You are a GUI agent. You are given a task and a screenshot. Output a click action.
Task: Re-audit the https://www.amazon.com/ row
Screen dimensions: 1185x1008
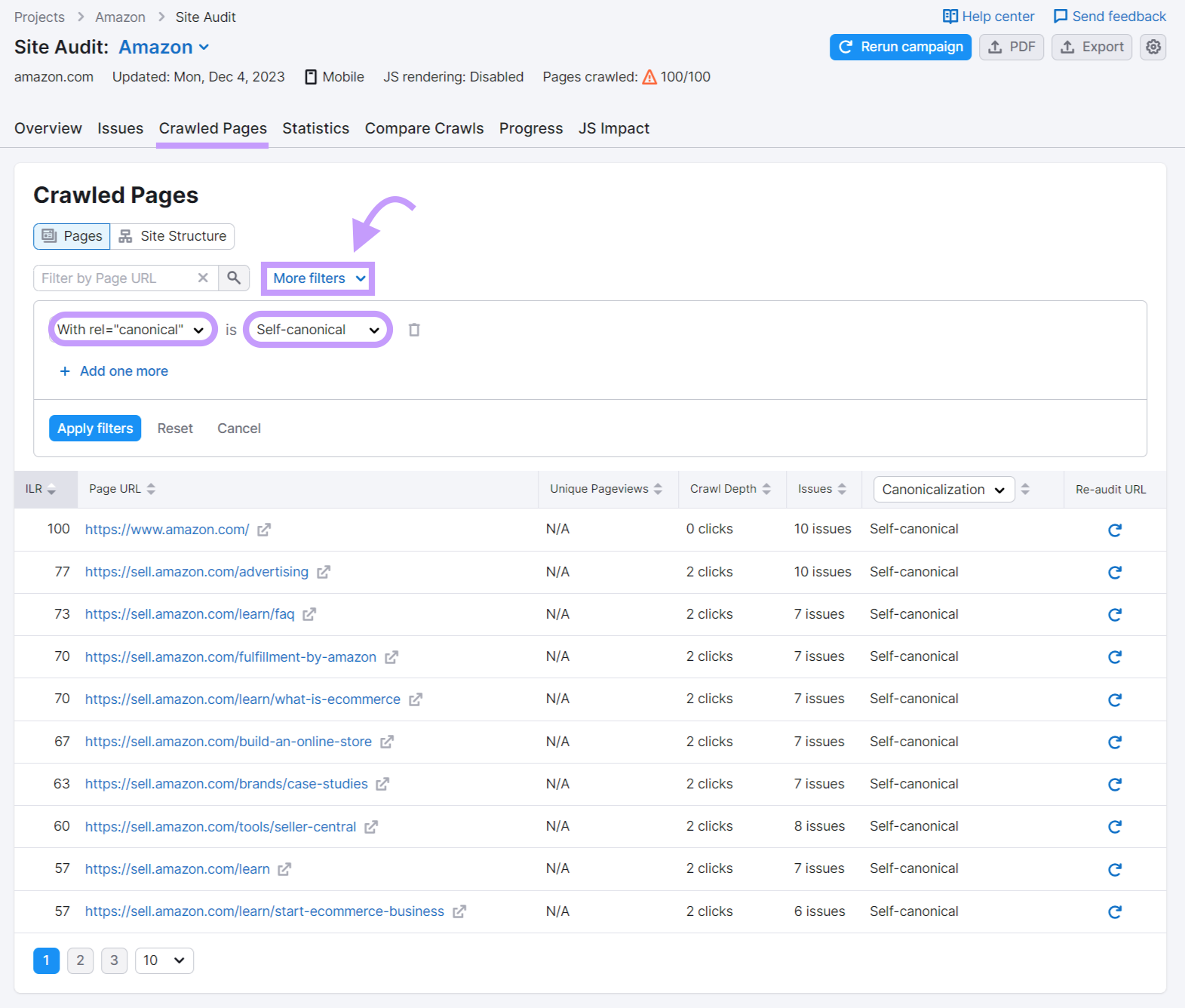click(x=1114, y=530)
